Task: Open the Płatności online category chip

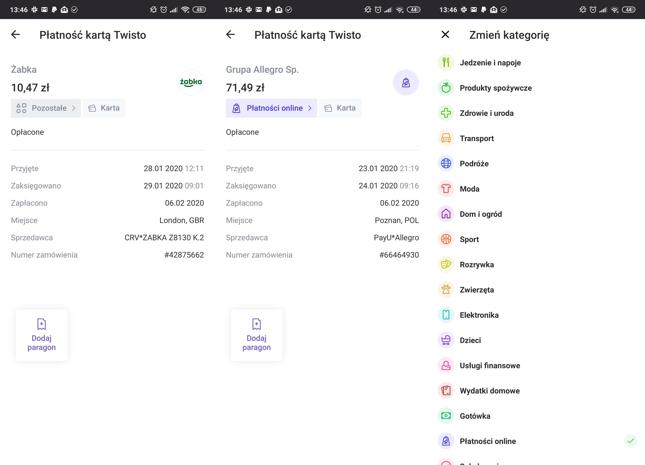Action: [x=271, y=108]
